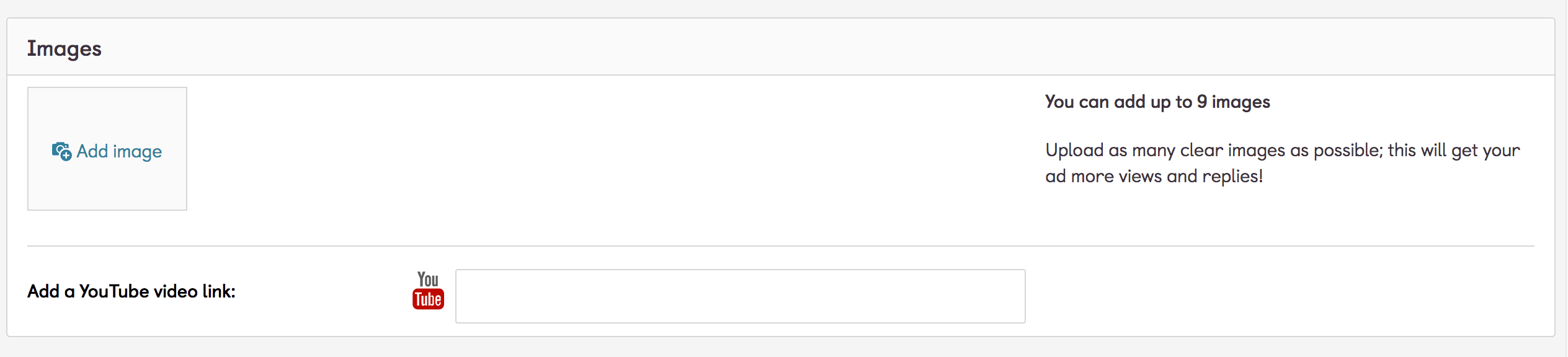Click the camera icon beside Add image
Viewport: 1568px width, 357px height.
[x=60, y=149]
